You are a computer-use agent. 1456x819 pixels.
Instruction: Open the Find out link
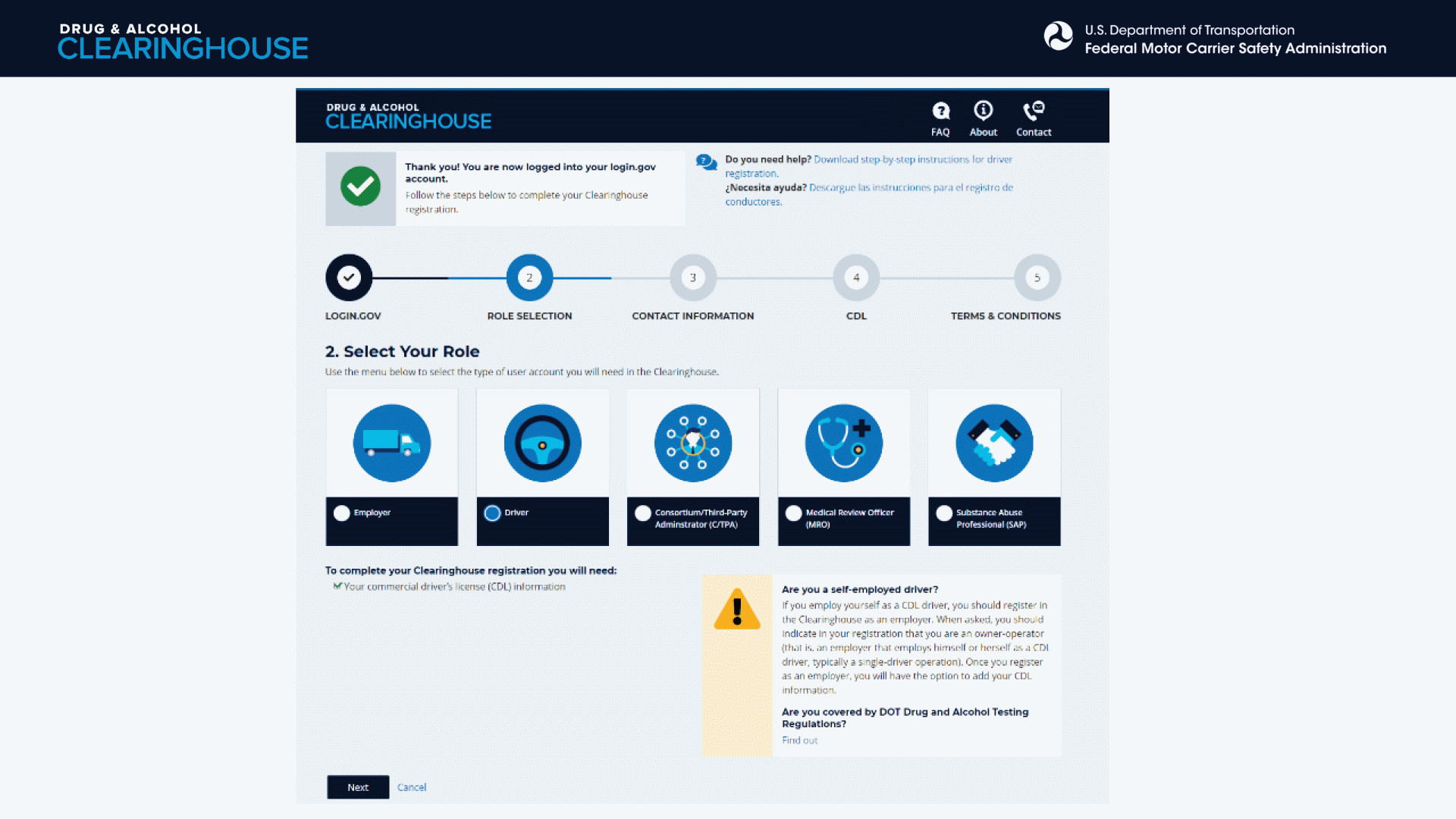coord(799,740)
